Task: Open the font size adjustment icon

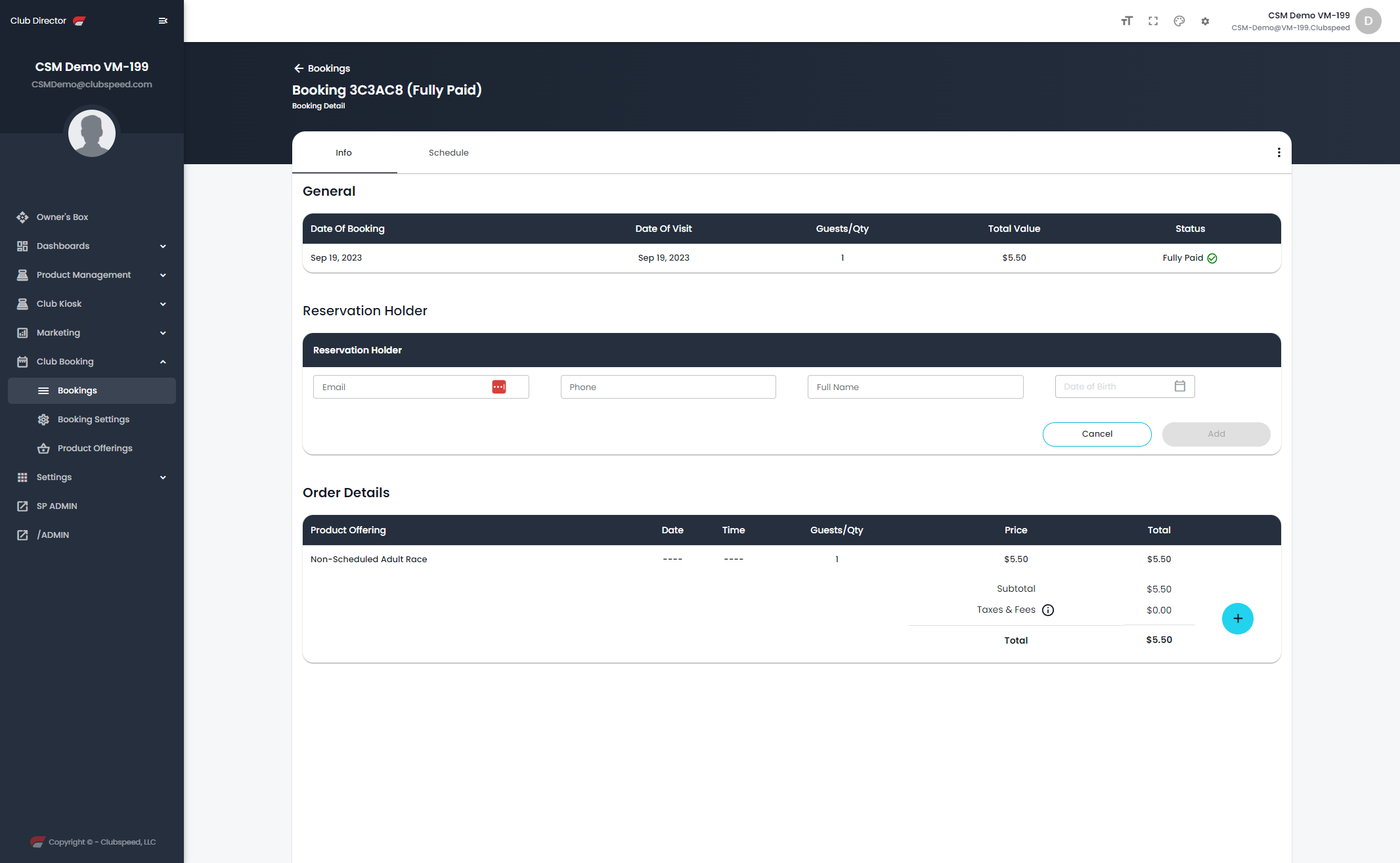Action: tap(1127, 21)
